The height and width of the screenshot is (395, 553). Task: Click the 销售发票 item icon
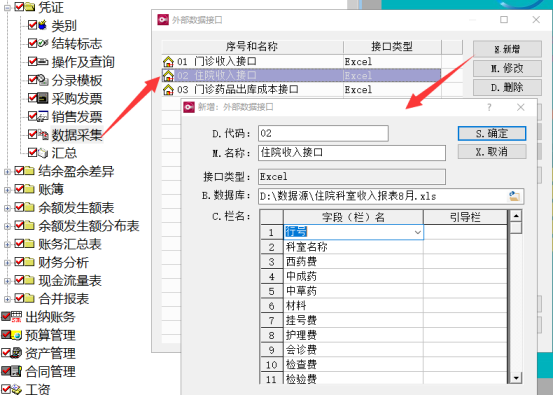point(43,116)
